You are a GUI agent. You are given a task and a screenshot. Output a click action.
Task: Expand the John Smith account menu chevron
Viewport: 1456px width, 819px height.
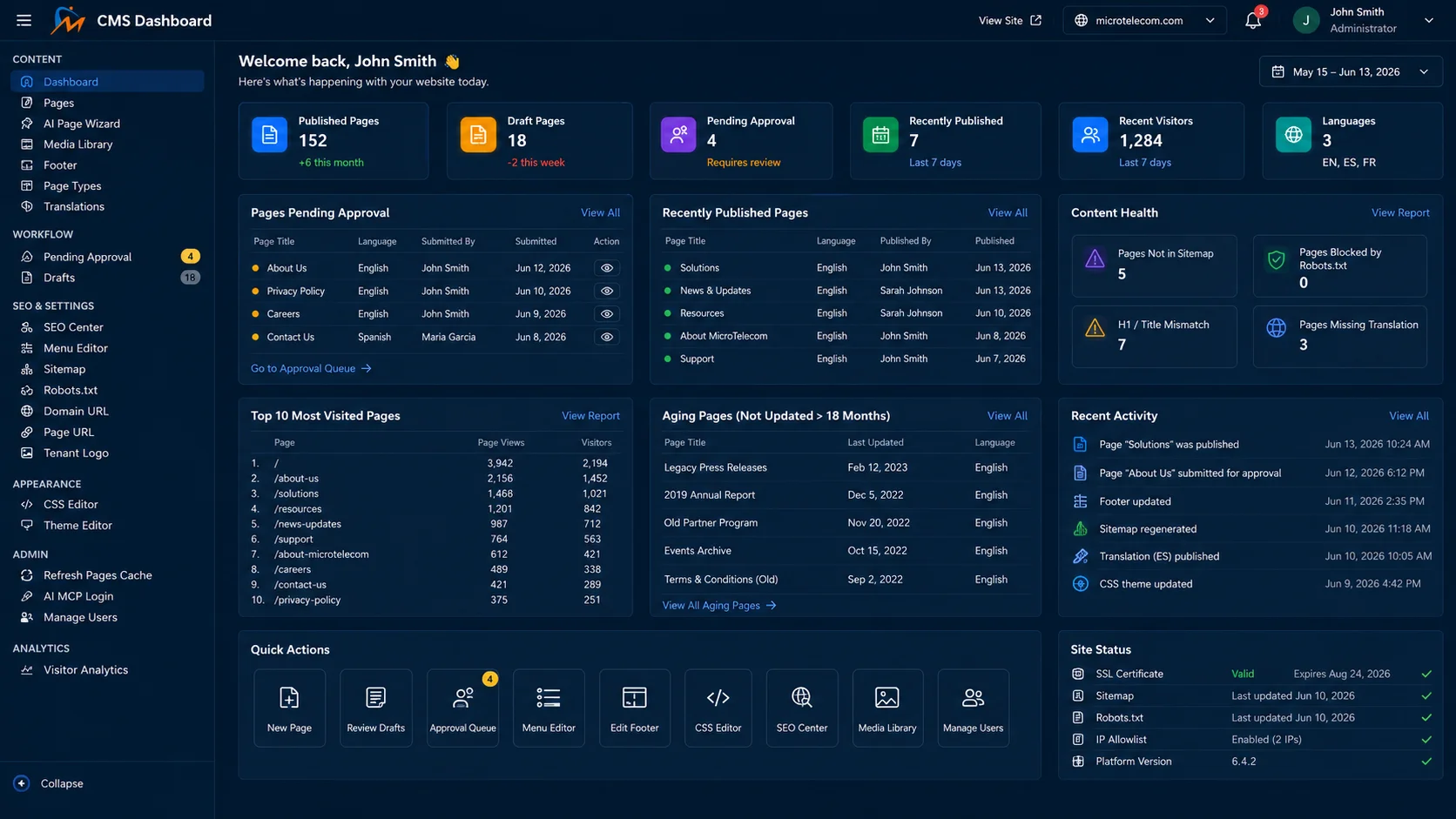click(1428, 20)
